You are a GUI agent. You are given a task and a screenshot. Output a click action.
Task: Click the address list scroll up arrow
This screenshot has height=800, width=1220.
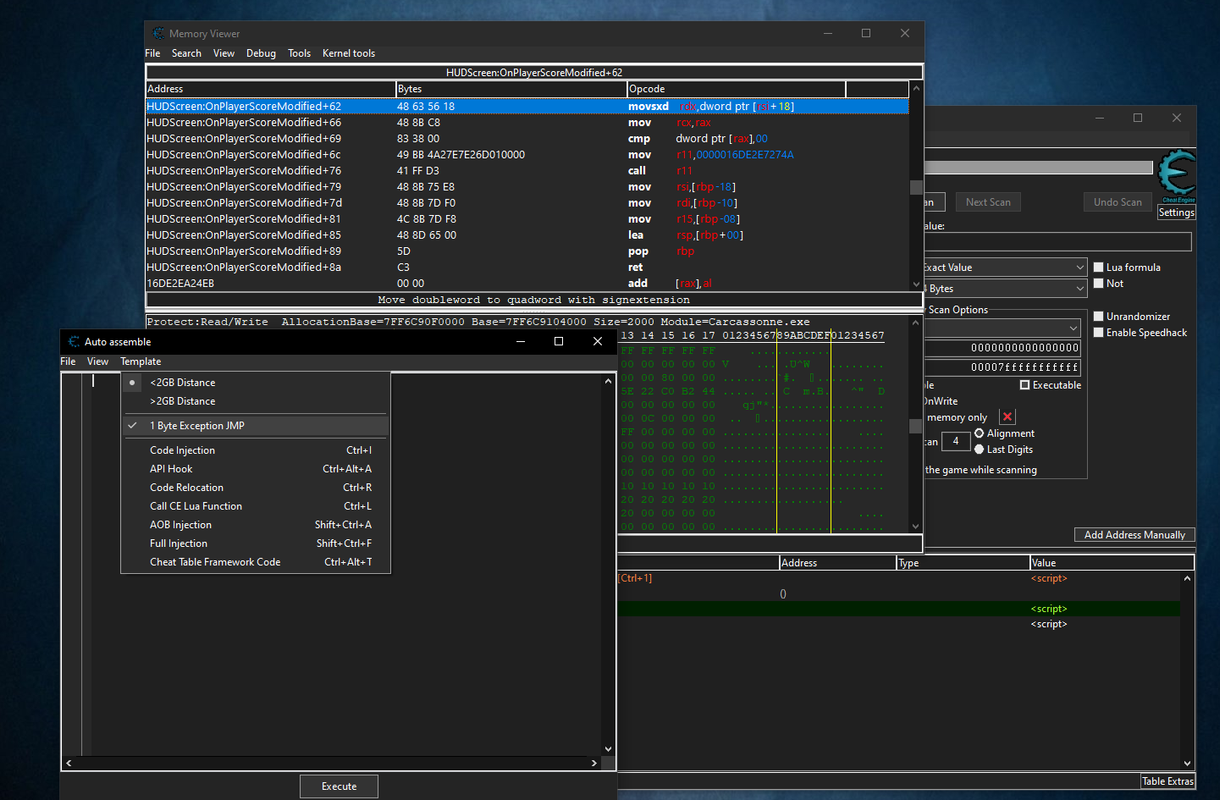[x=1187, y=578]
